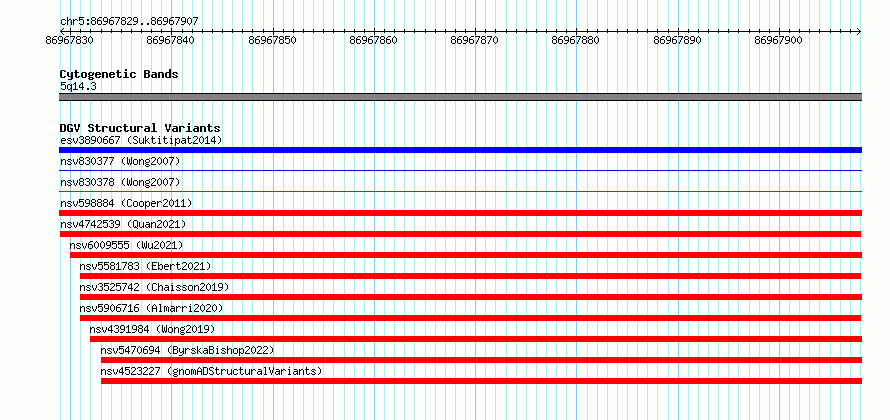Open nsv830377 (Wong2007) variant label
Viewport: 890px width, 420px height.
(120, 161)
